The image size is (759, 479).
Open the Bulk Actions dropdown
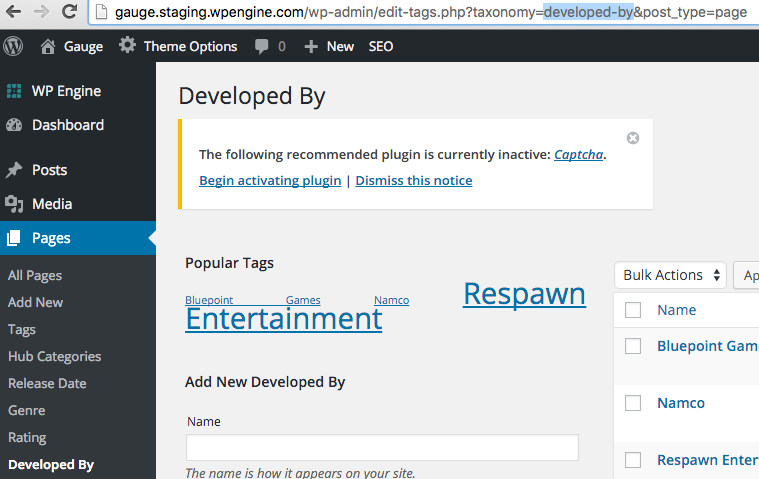click(x=670, y=275)
